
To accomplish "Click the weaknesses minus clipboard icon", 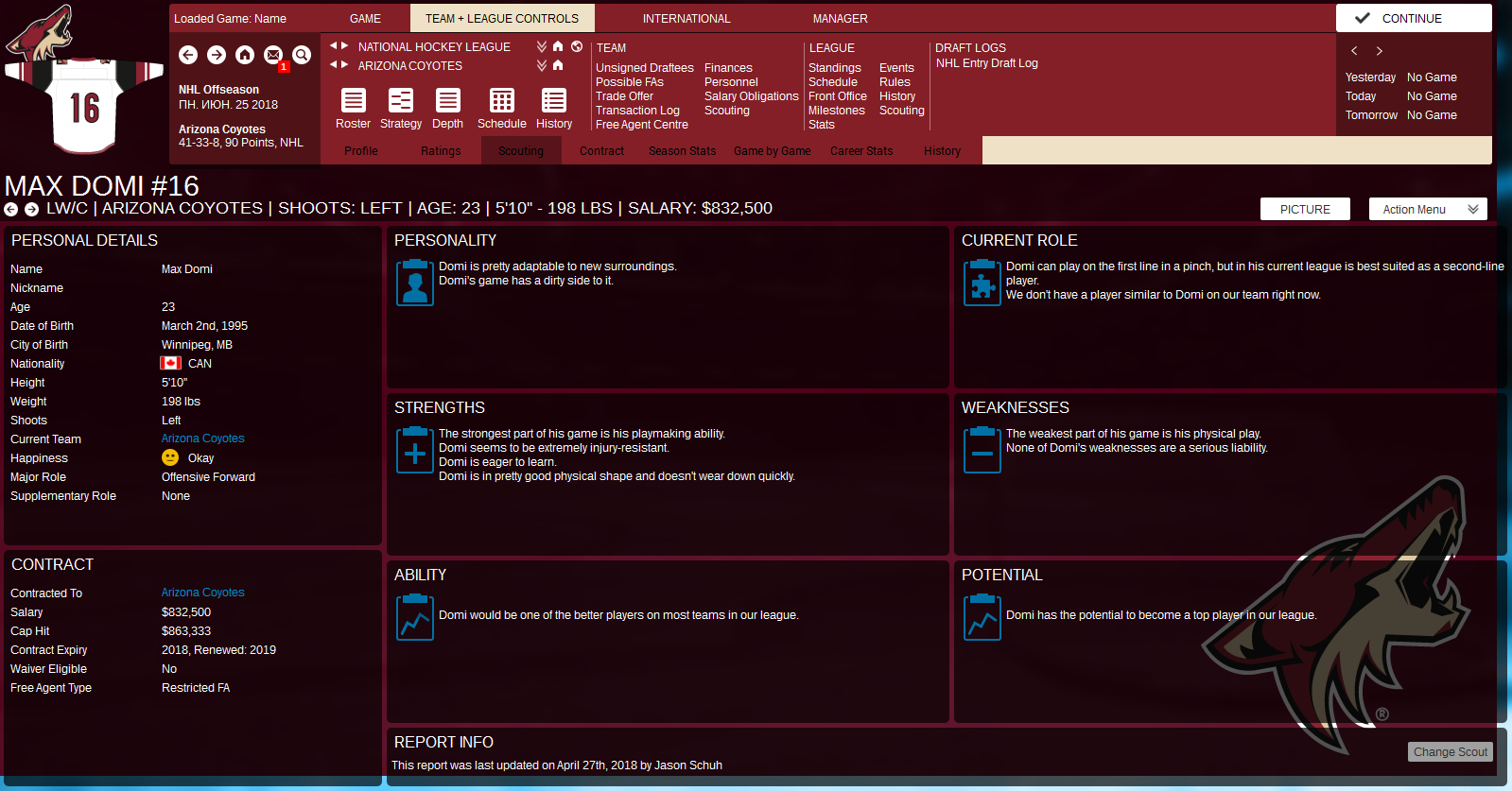I will [982, 450].
